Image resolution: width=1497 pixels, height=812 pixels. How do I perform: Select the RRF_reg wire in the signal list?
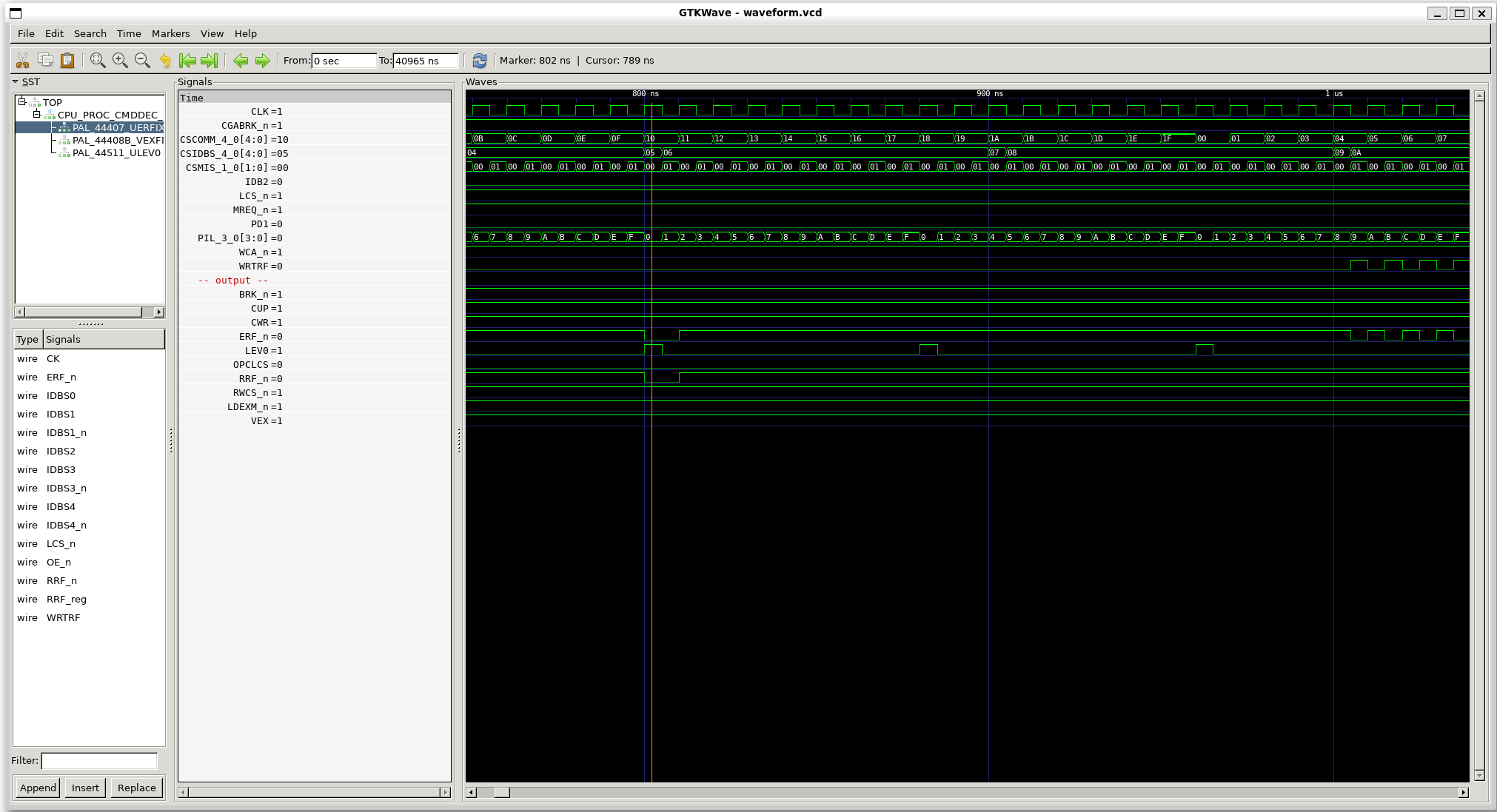[67, 599]
